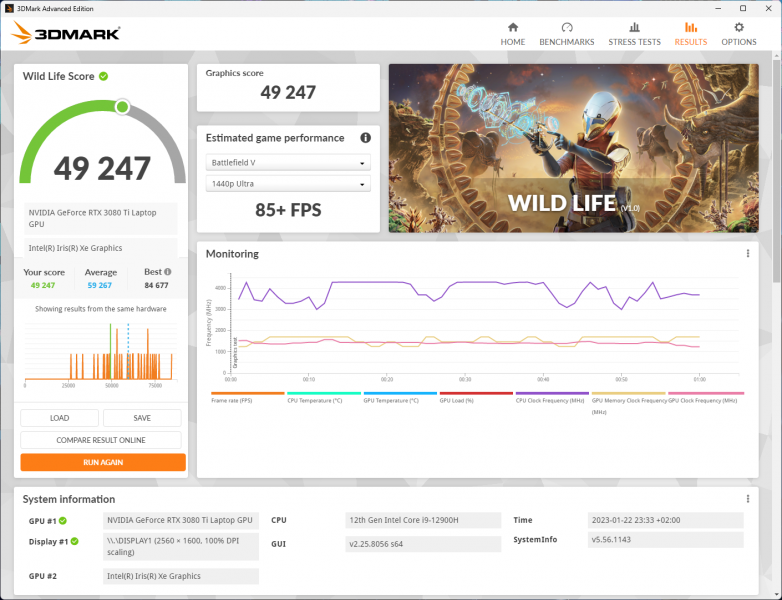Image resolution: width=782 pixels, height=600 pixels.
Task: Toggle GPU Load (%) legend
Action: [x=475, y=398]
